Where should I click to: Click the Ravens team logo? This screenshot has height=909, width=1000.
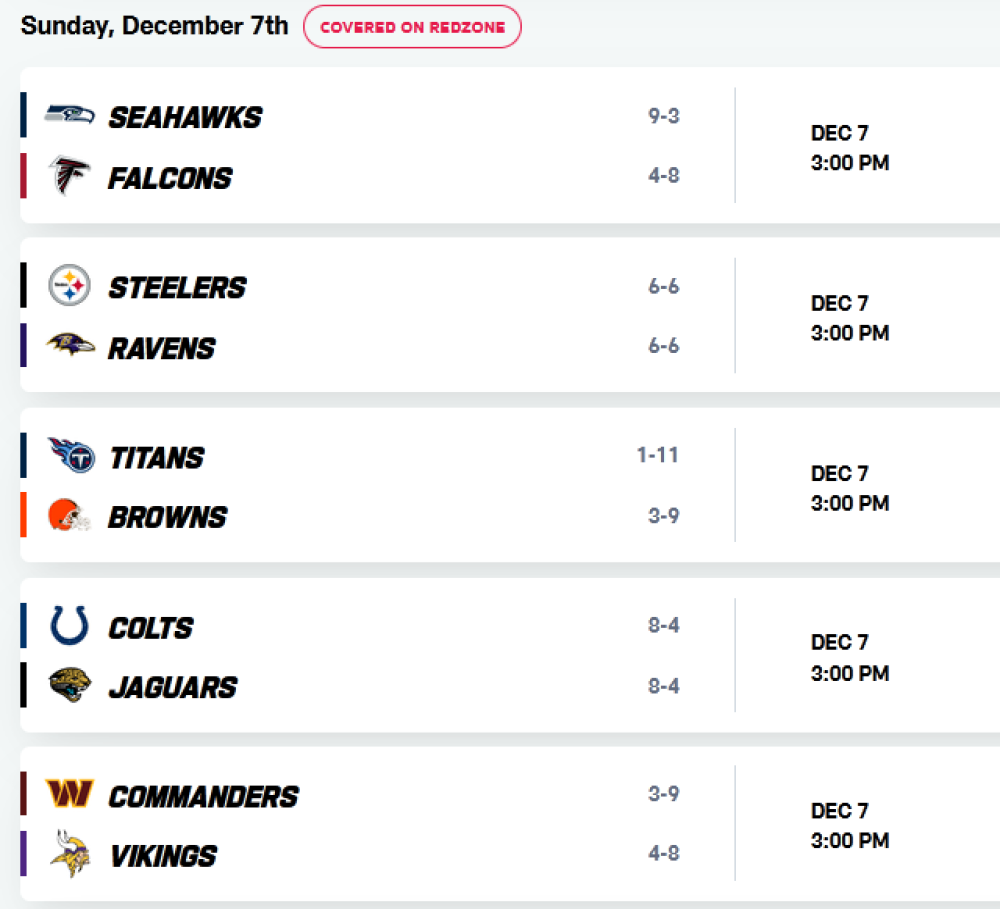[70, 345]
